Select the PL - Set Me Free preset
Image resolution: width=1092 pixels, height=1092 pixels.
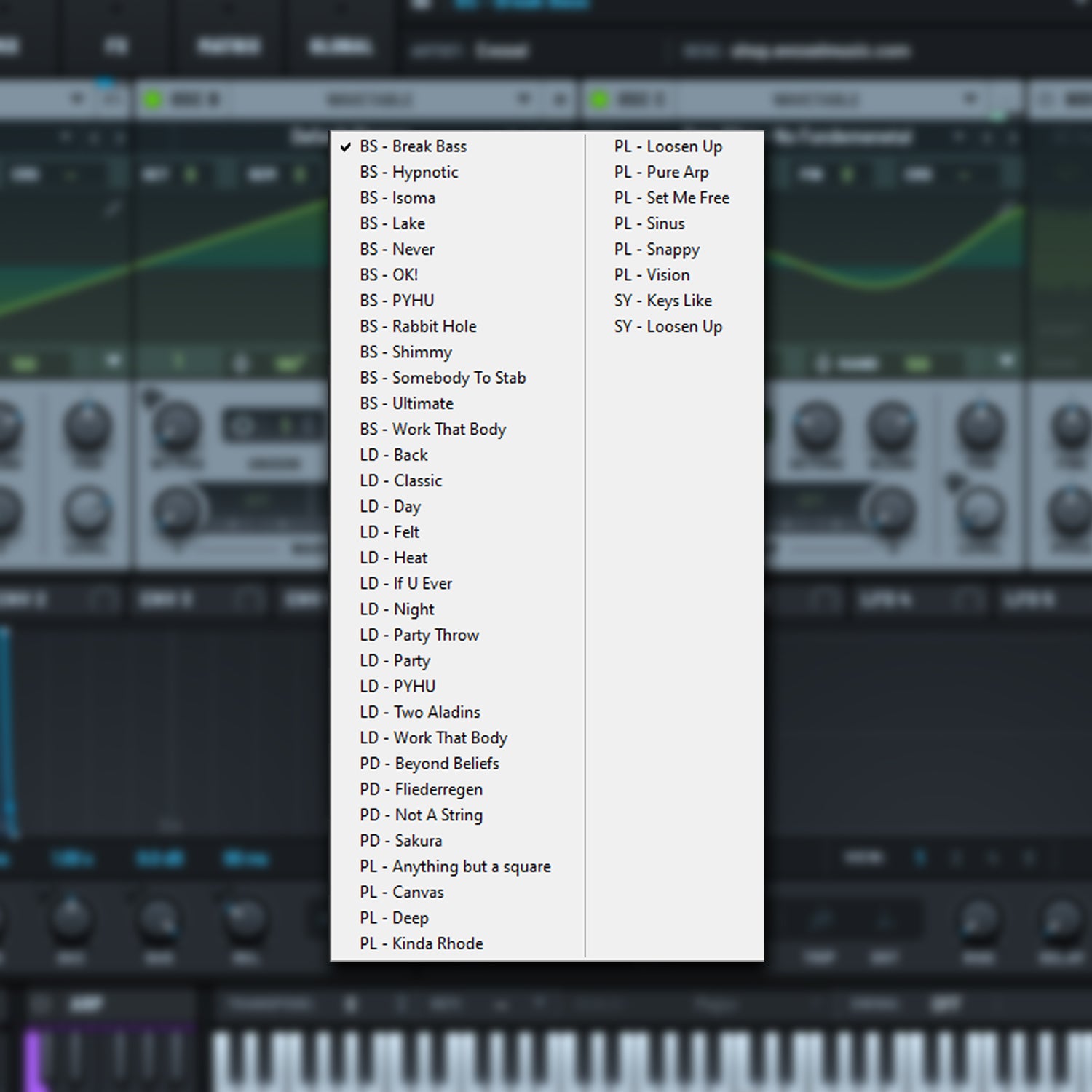pyautogui.click(x=671, y=198)
